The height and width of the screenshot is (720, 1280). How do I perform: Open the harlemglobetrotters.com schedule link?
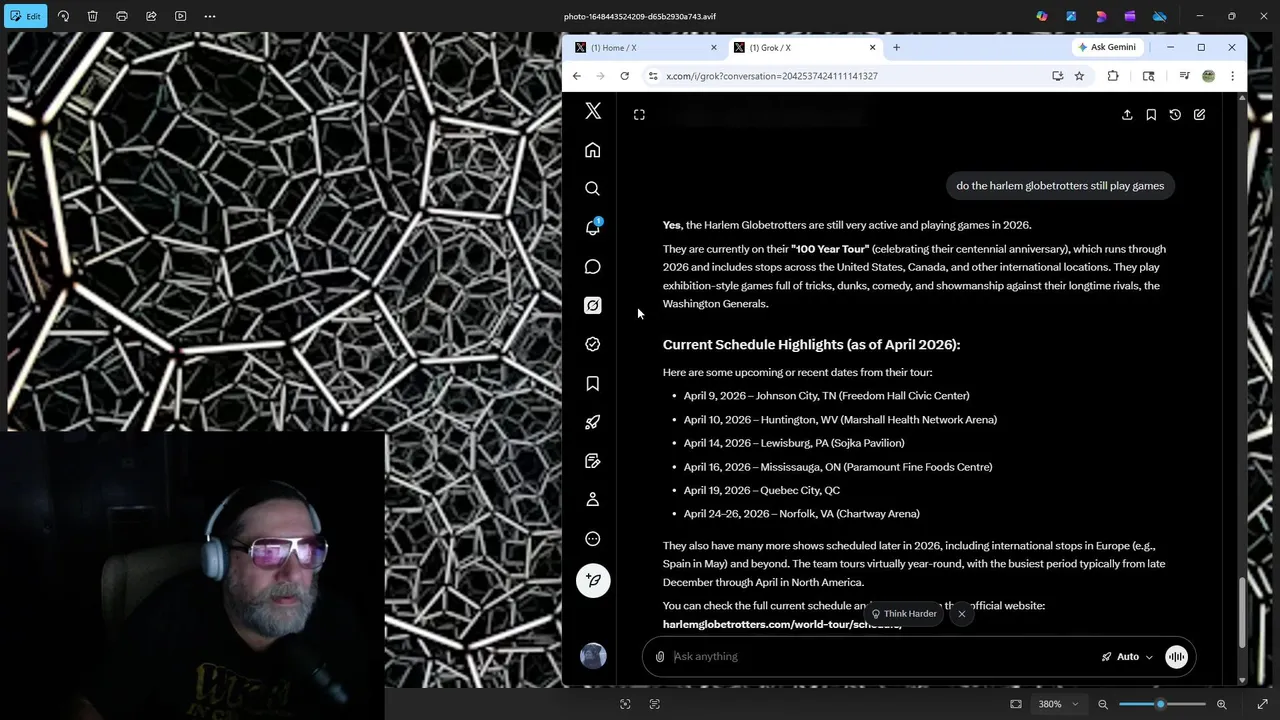(x=782, y=624)
